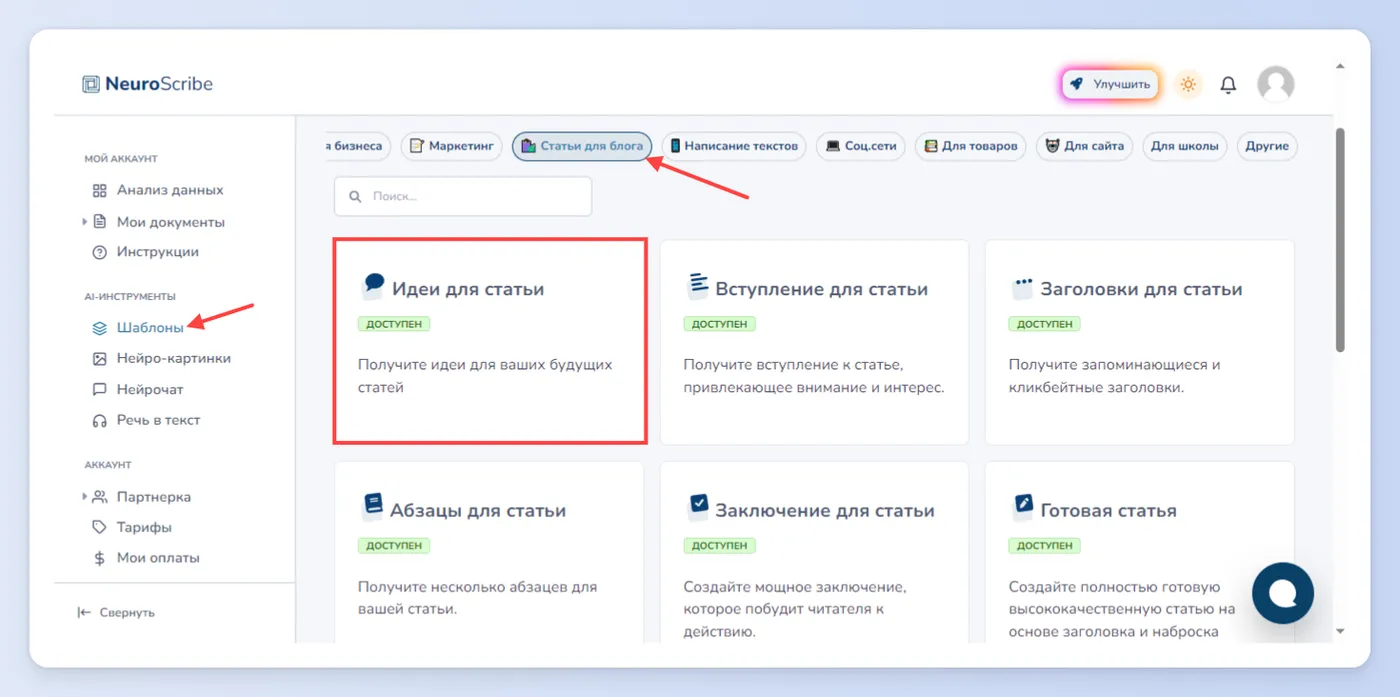This screenshot has width=1400, height=697.
Task: Click the Тарифы tag icon
Action: (x=99, y=527)
